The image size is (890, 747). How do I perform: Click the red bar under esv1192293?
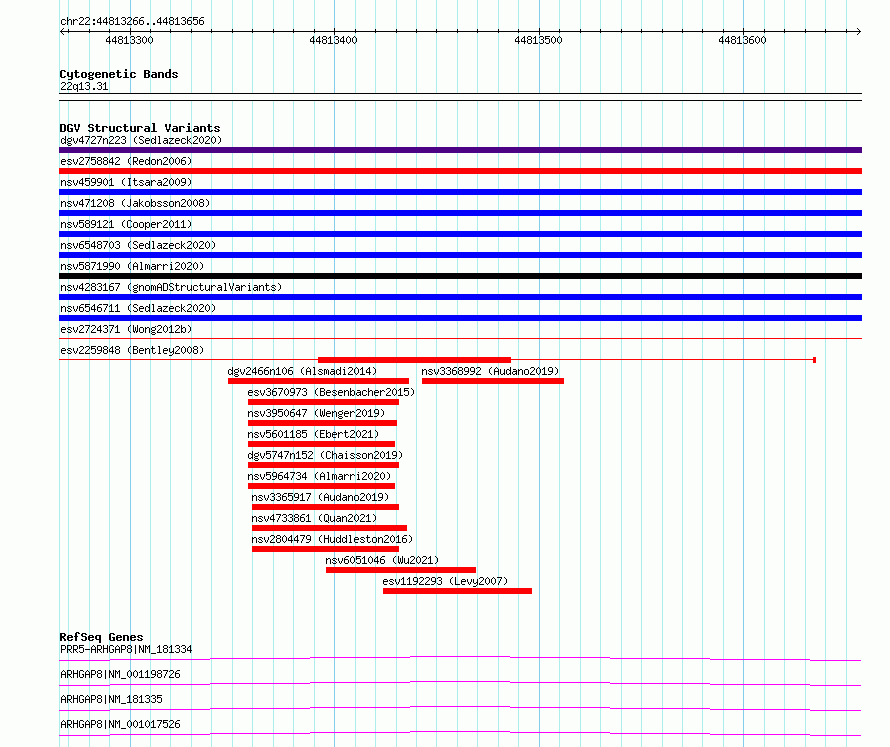tap(457, 591)
